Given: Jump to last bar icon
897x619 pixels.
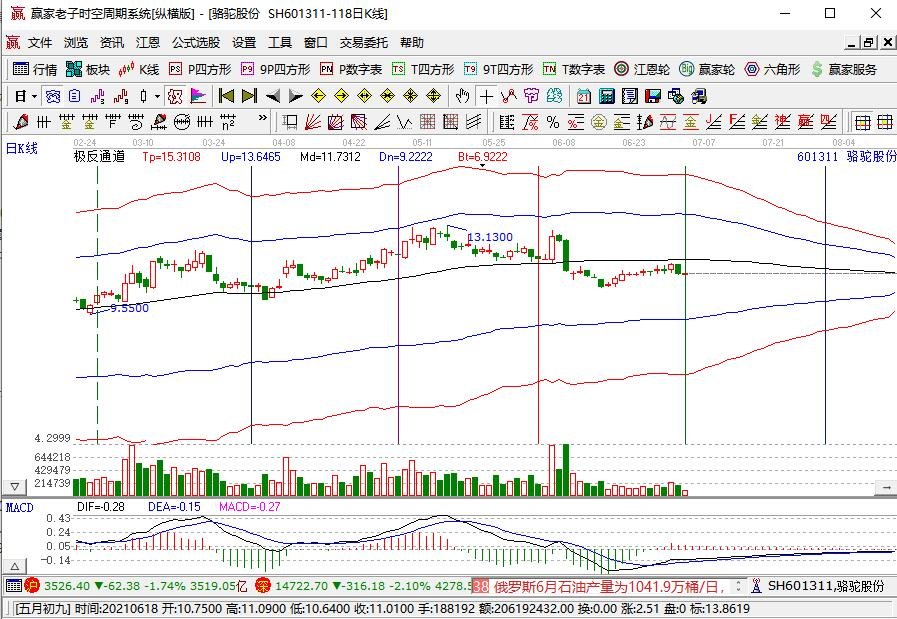Looking at the screenshot, I should coord(249,96).
